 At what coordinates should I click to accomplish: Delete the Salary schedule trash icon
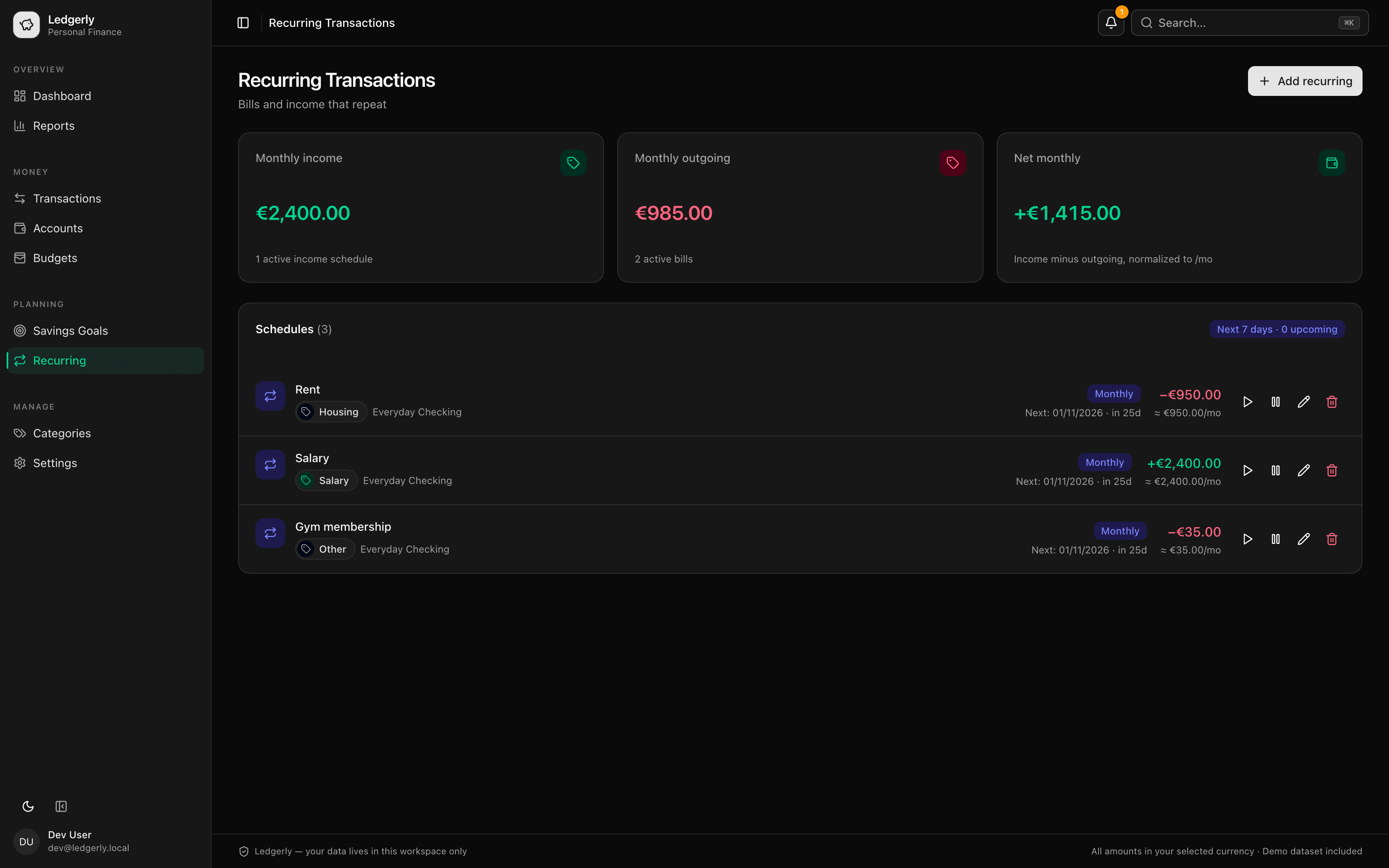[x=1332, y=471]
